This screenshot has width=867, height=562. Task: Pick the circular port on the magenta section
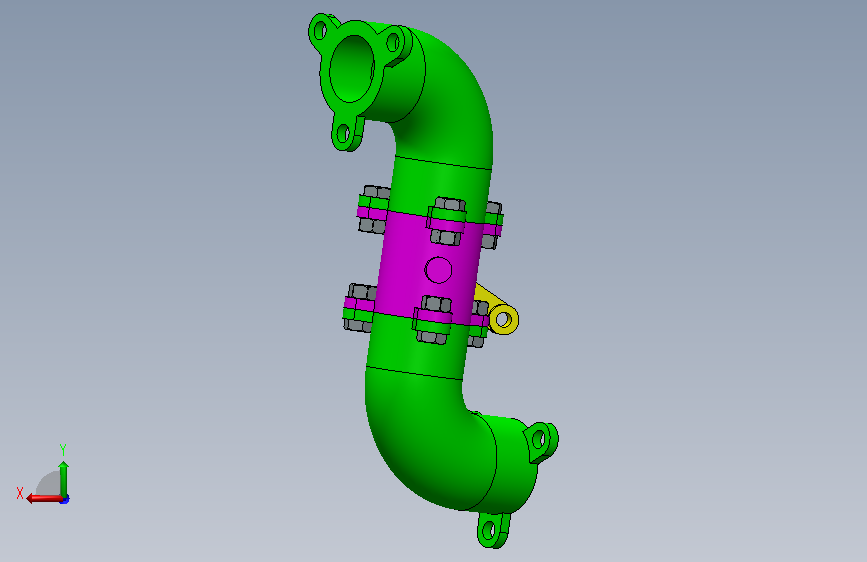438,270
